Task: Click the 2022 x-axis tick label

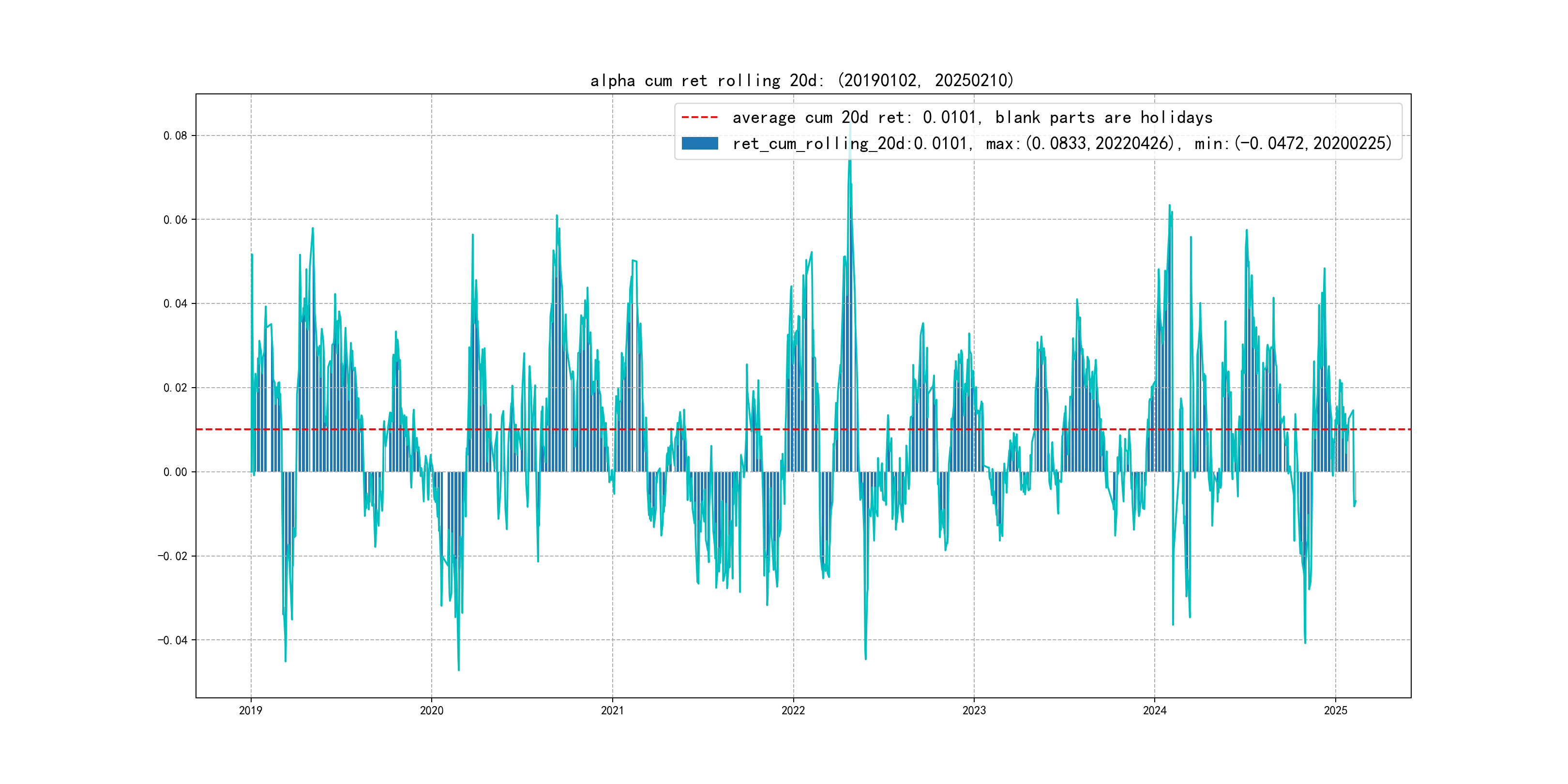Action: point(793,710)
